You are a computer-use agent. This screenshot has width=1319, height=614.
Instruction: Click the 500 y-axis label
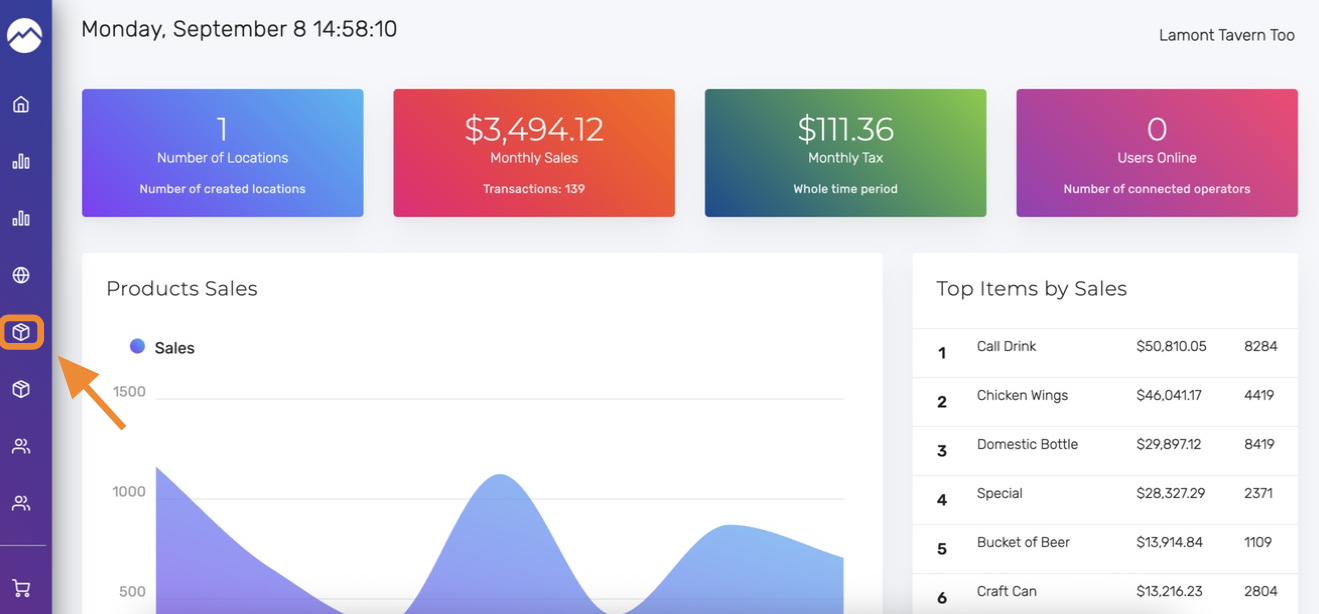point(132,591)
